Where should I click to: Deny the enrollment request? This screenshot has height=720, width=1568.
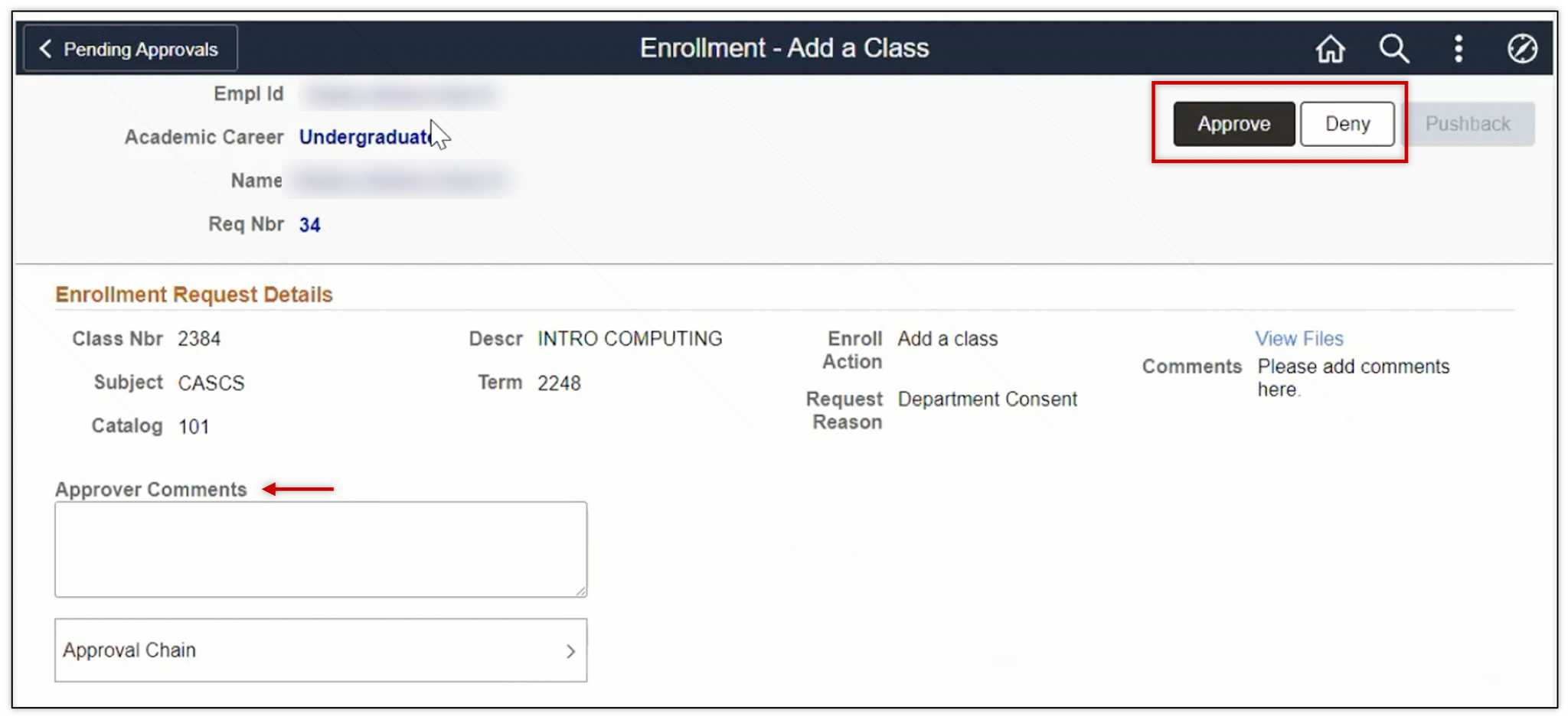click(x=1347, y=124)
